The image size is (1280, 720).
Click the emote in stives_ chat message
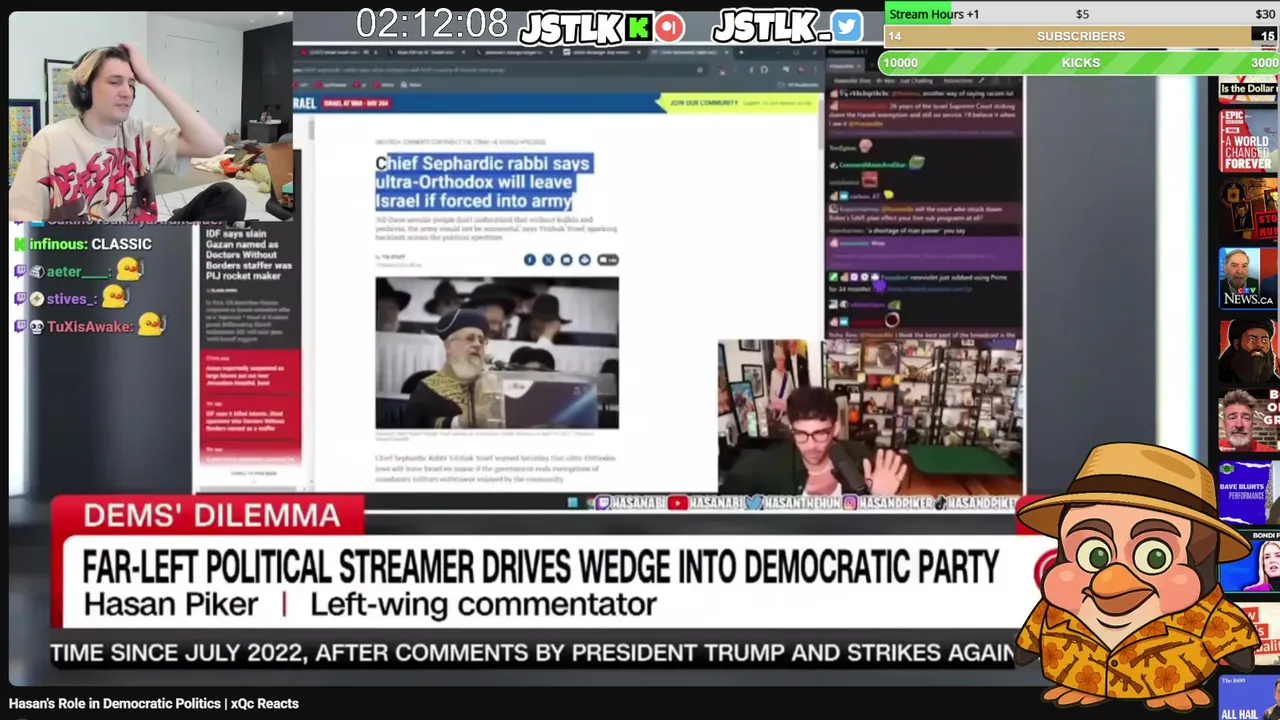pos(115,297)
